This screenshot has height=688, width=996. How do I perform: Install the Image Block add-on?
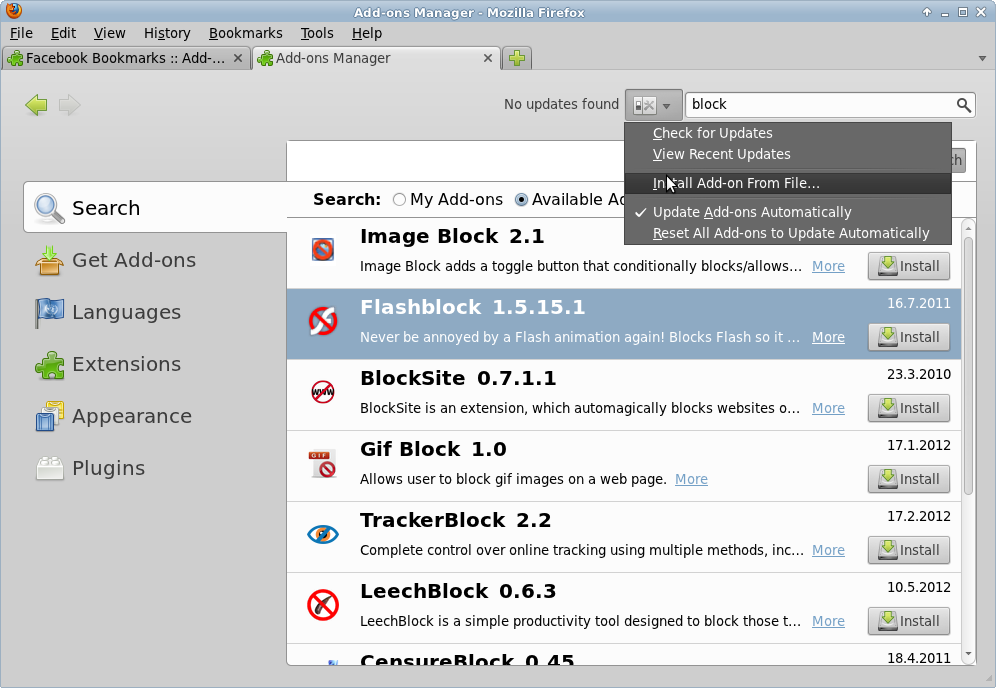pyautogui.click(x=909, y=266)
